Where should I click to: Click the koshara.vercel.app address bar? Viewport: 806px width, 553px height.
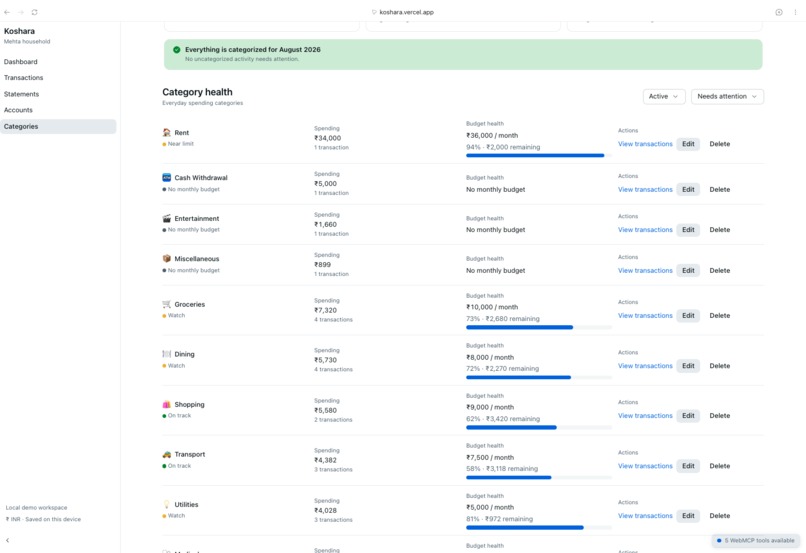403,12
